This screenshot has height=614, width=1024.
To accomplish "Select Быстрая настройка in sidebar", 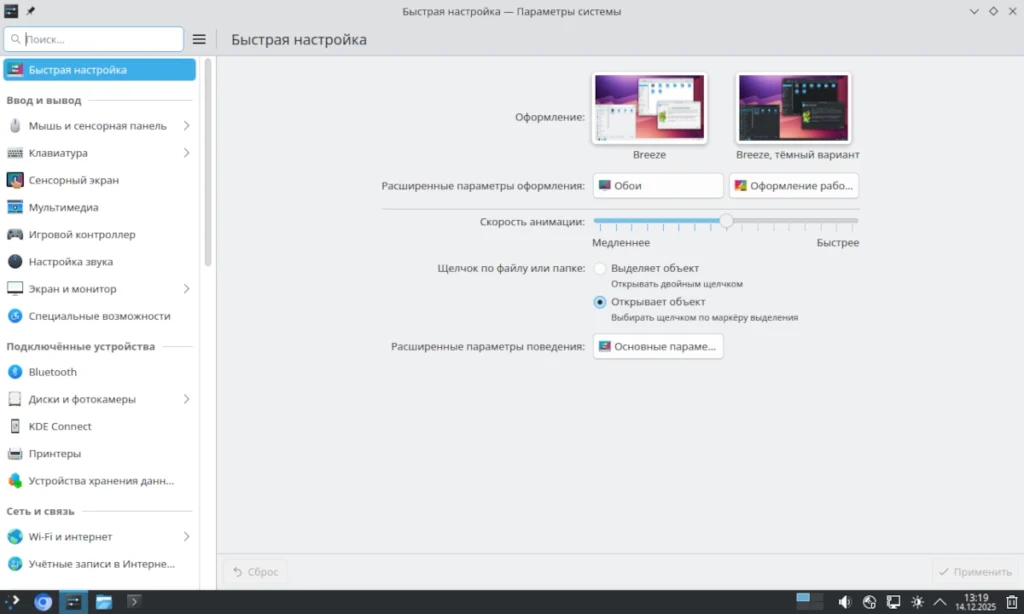I will coord(99,70).
